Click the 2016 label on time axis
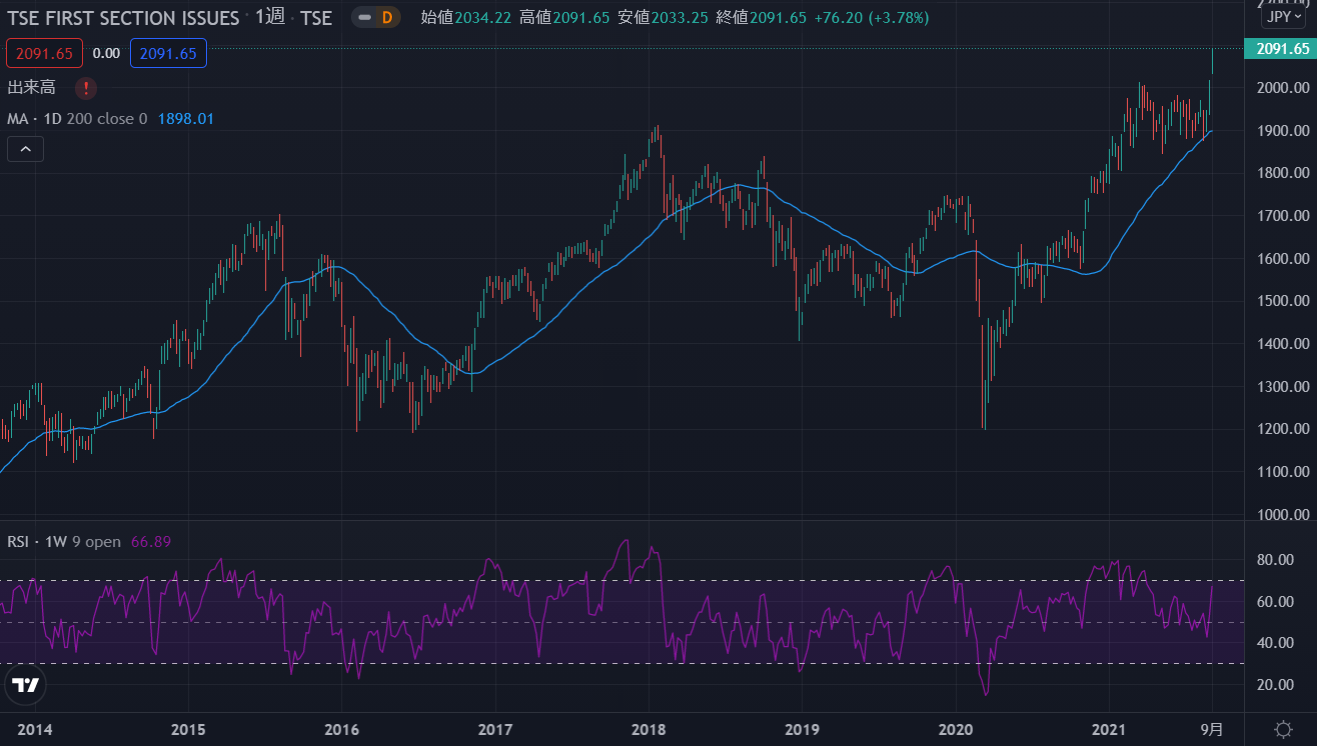Viewport: 1317px width, 746px height. [342, 729]
